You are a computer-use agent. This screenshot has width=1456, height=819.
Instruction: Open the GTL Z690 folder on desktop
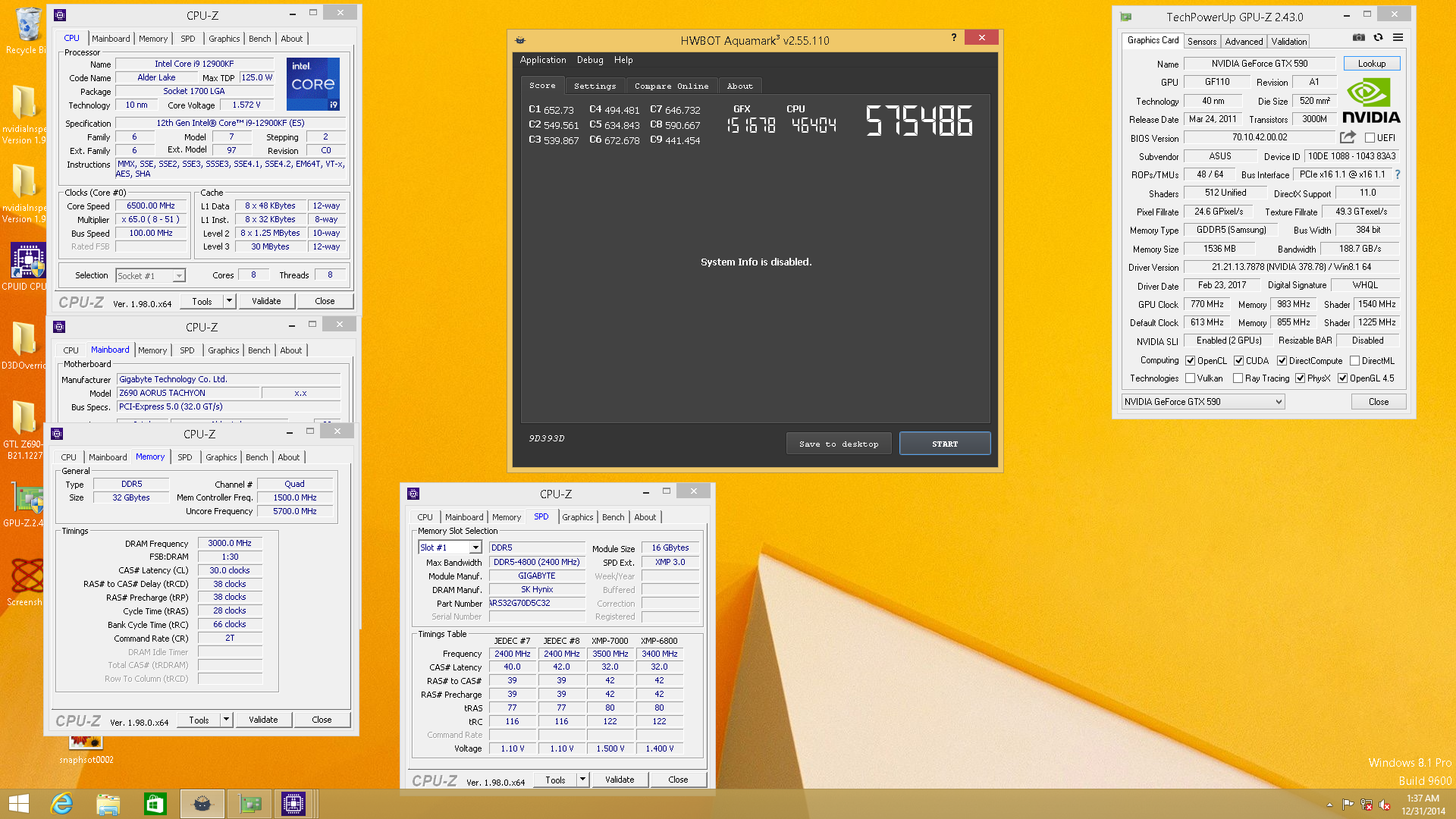tap(24, 429)
